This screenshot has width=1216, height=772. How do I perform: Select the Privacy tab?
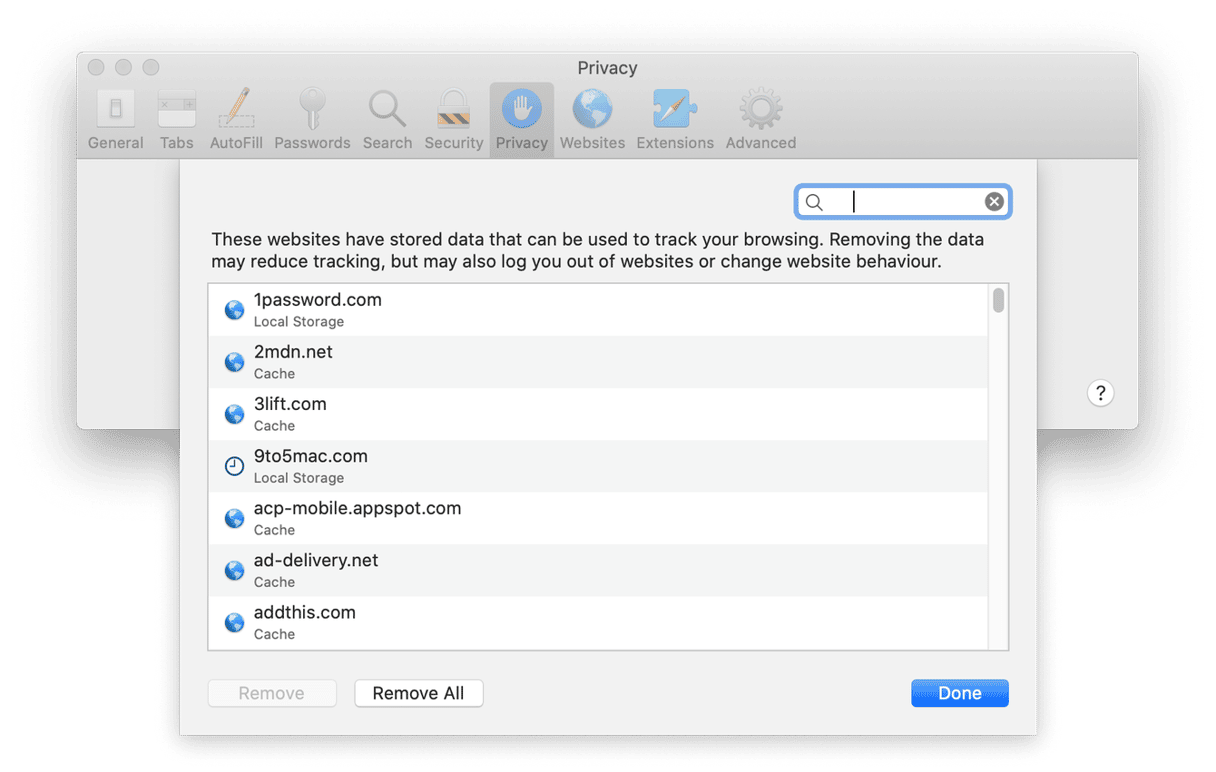pos(521,119)
